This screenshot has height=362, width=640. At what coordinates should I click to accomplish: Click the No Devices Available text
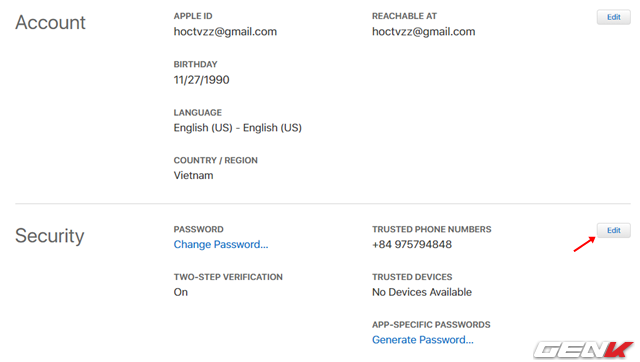click(422, 292)
